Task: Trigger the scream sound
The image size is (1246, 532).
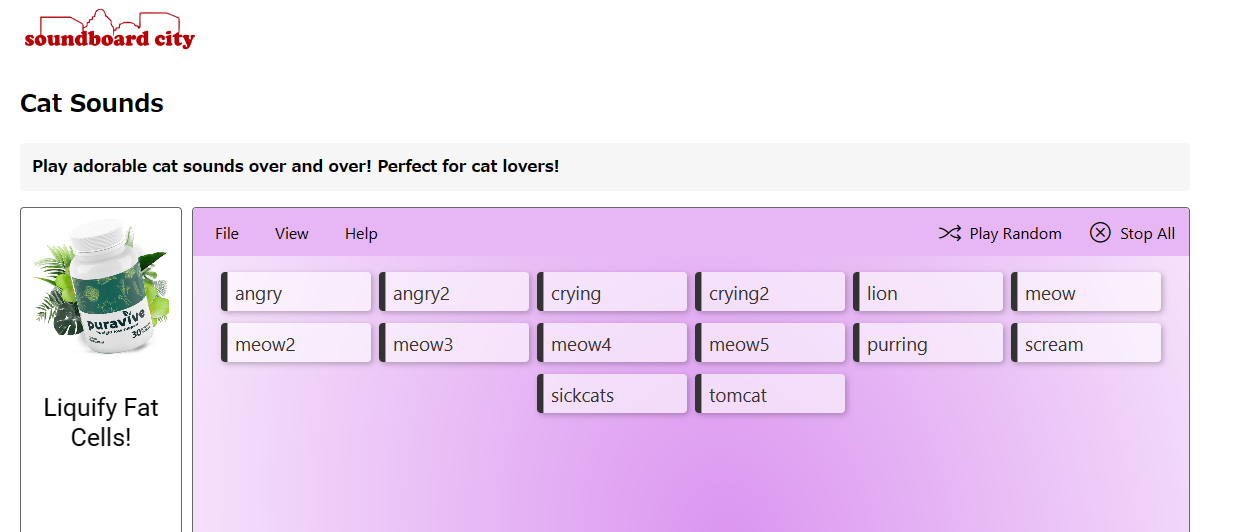Action: [x=1086, y=343]
